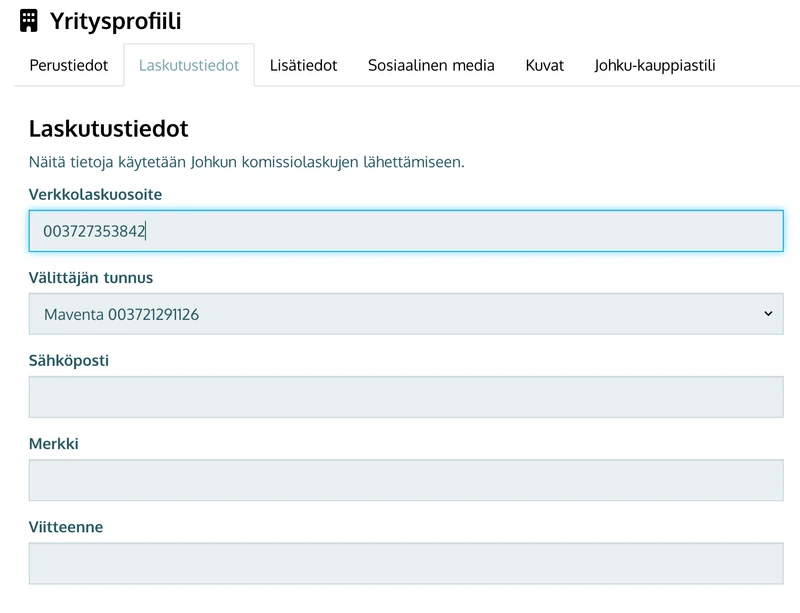Screen dimensions: 800x613
Task: Click the building icon beside Yritysprofiili
Action: 29,21
